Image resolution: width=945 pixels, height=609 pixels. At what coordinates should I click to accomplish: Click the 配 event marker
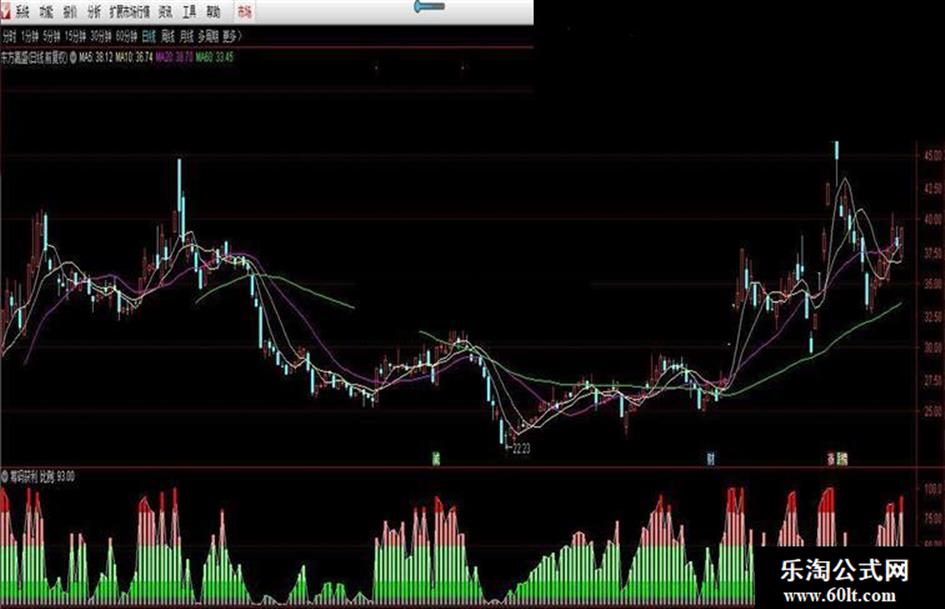pos(844,459)
